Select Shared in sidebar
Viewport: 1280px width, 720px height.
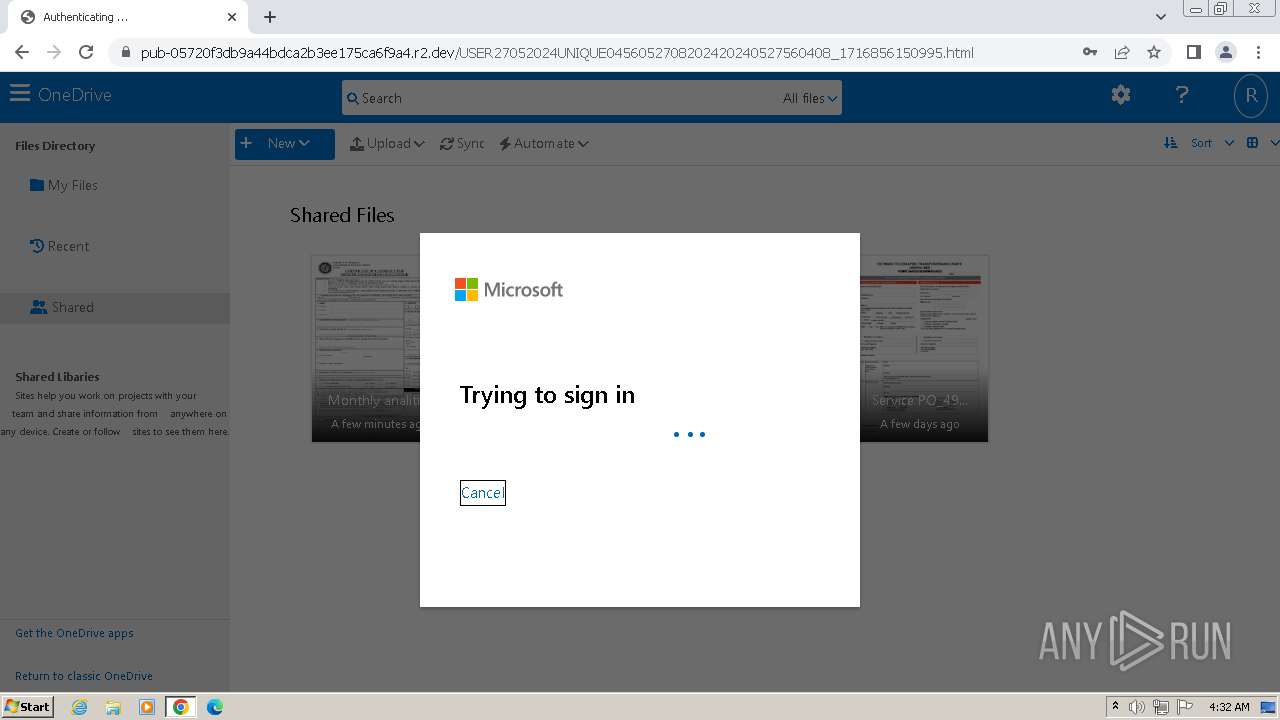[x=62, y=307]
